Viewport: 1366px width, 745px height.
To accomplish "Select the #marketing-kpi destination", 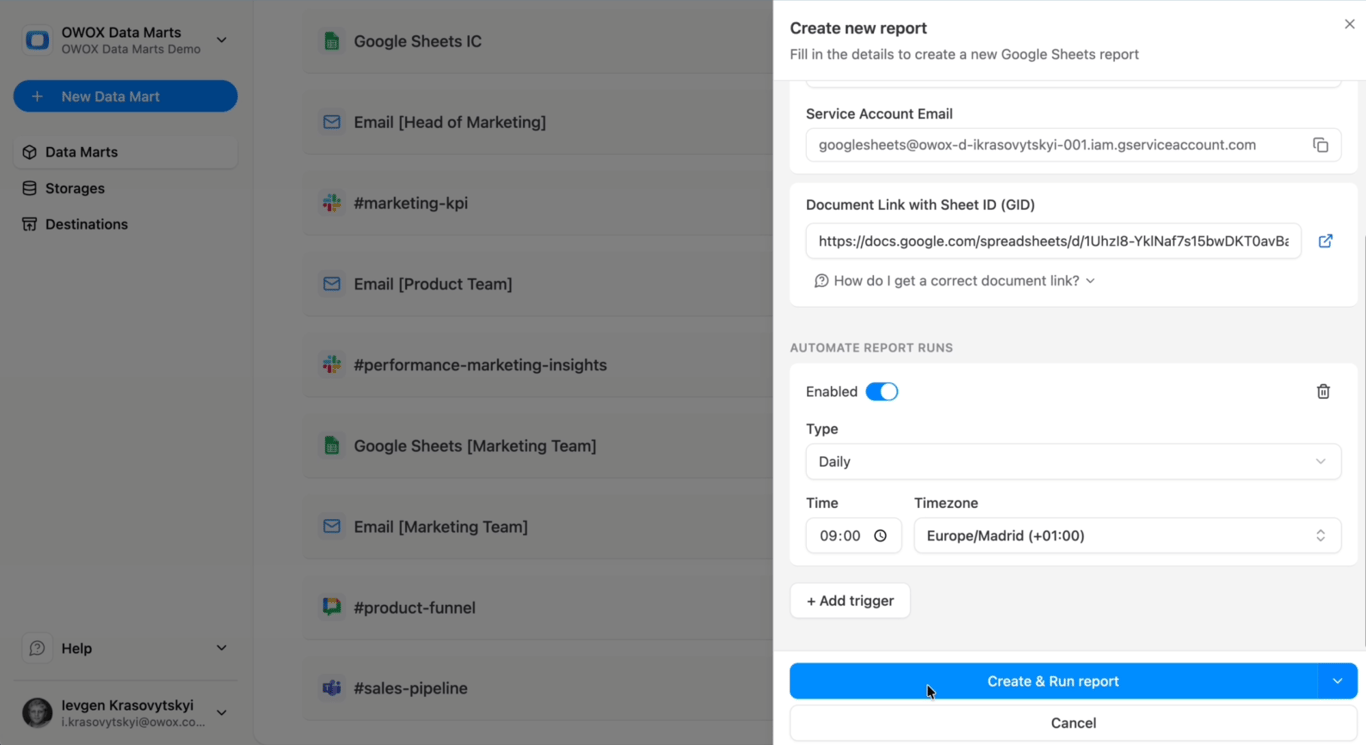I will tap(538, 203).
